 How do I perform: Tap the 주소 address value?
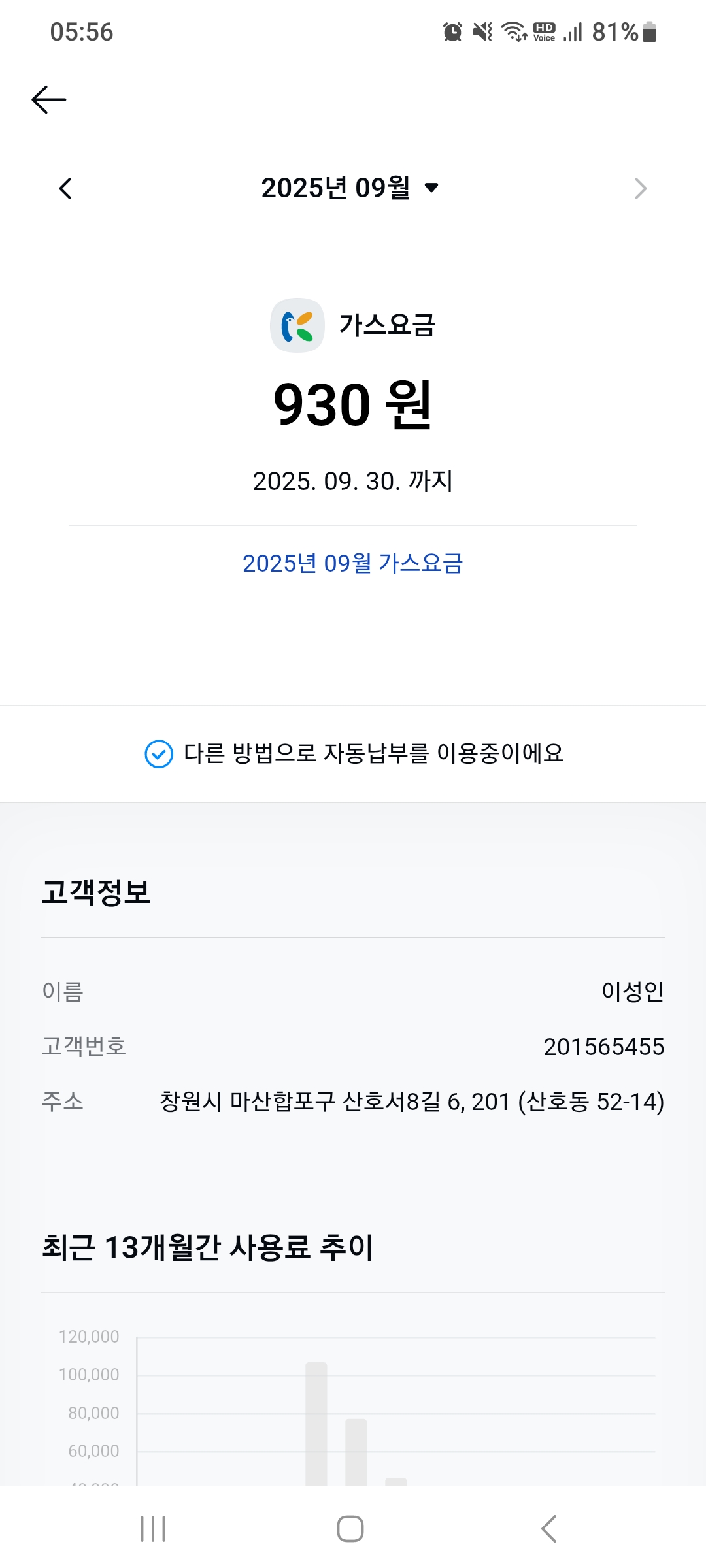click(412, 1102)
